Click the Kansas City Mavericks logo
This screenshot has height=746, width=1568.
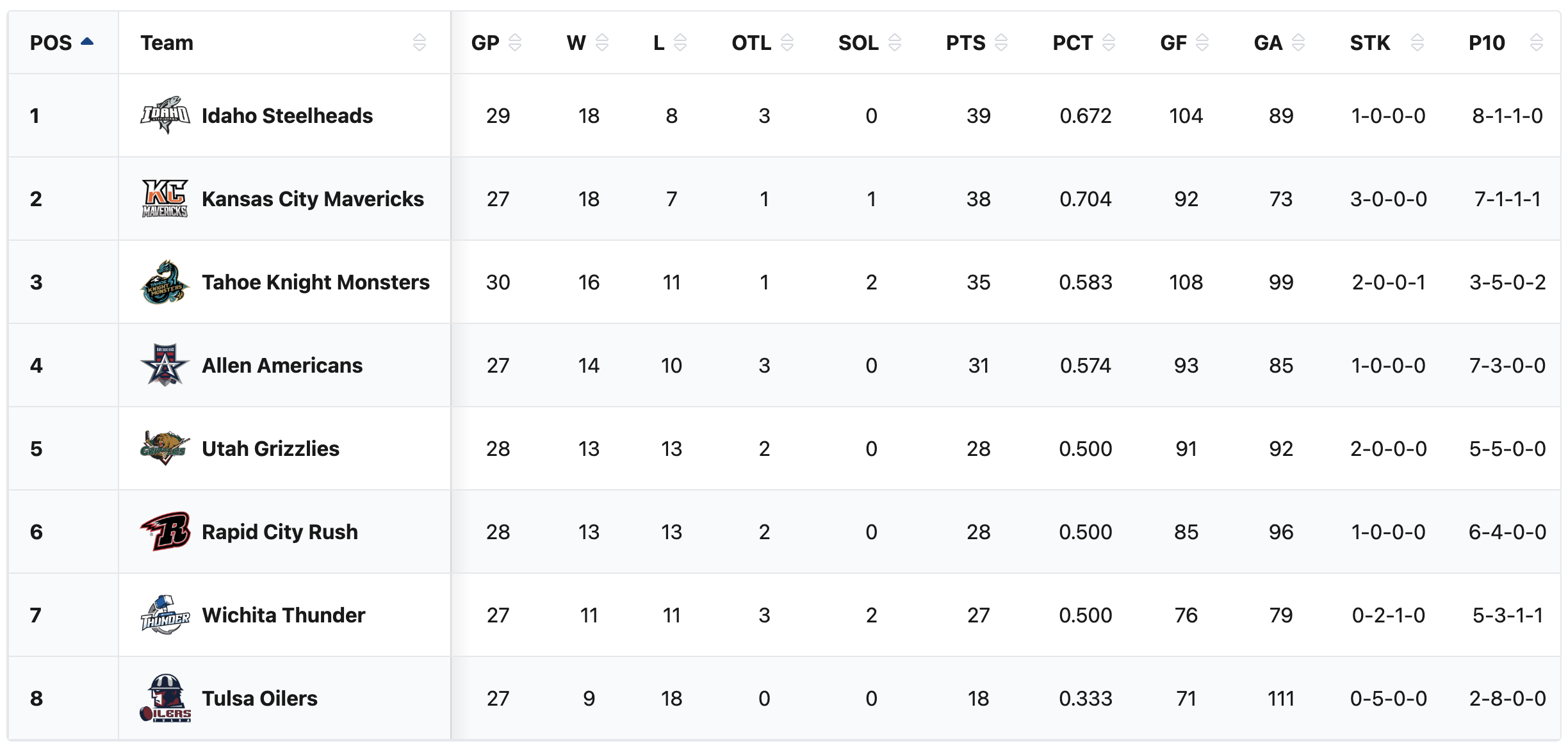pos(165,199)
